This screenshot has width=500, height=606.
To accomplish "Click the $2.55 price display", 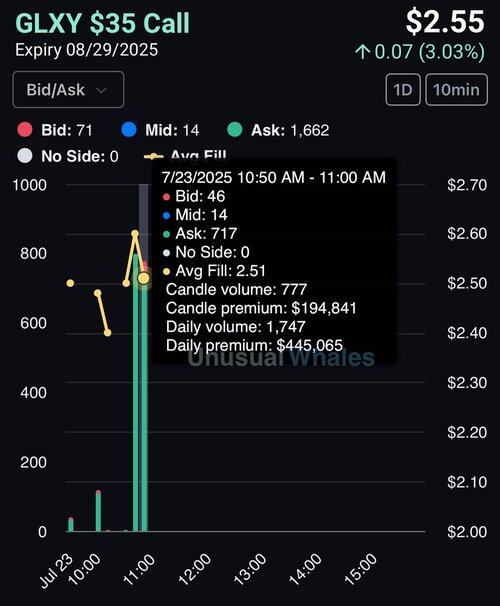I will tap(445, 22).
